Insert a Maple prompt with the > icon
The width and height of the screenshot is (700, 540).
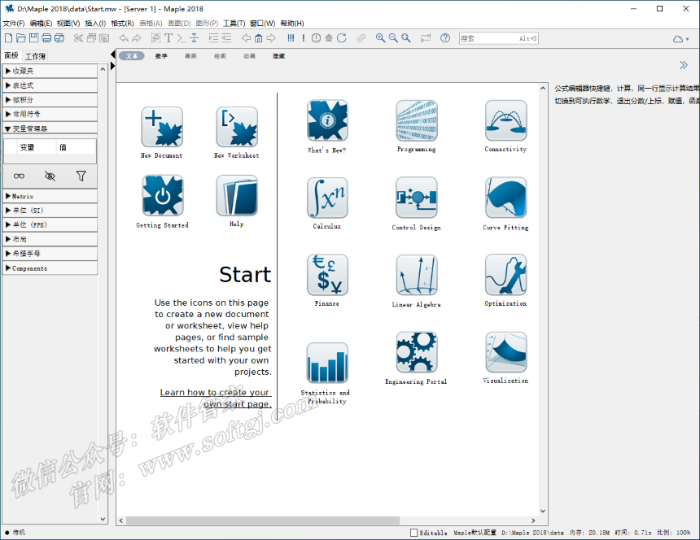coord(181,38)
